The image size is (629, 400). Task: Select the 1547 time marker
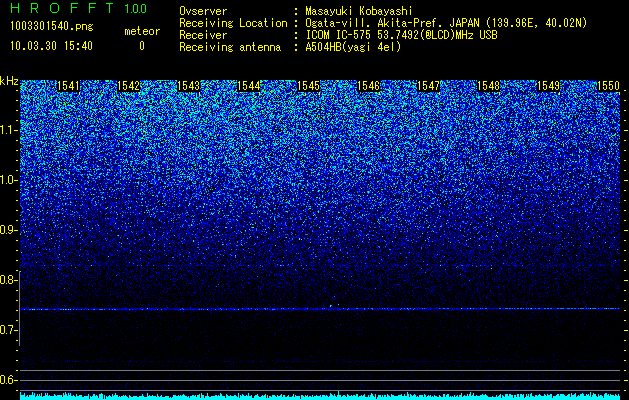[429, 86]
